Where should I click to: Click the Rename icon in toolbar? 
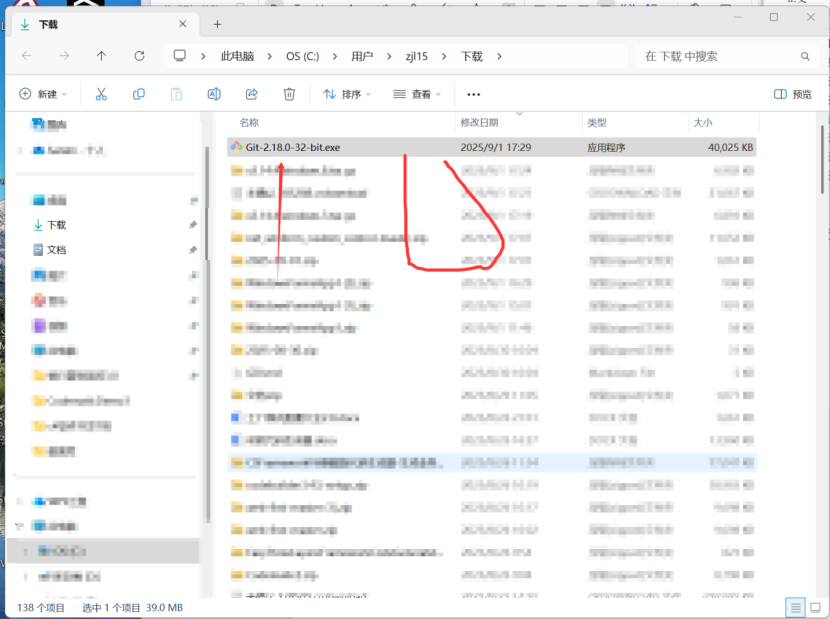[x=214, y=94]
